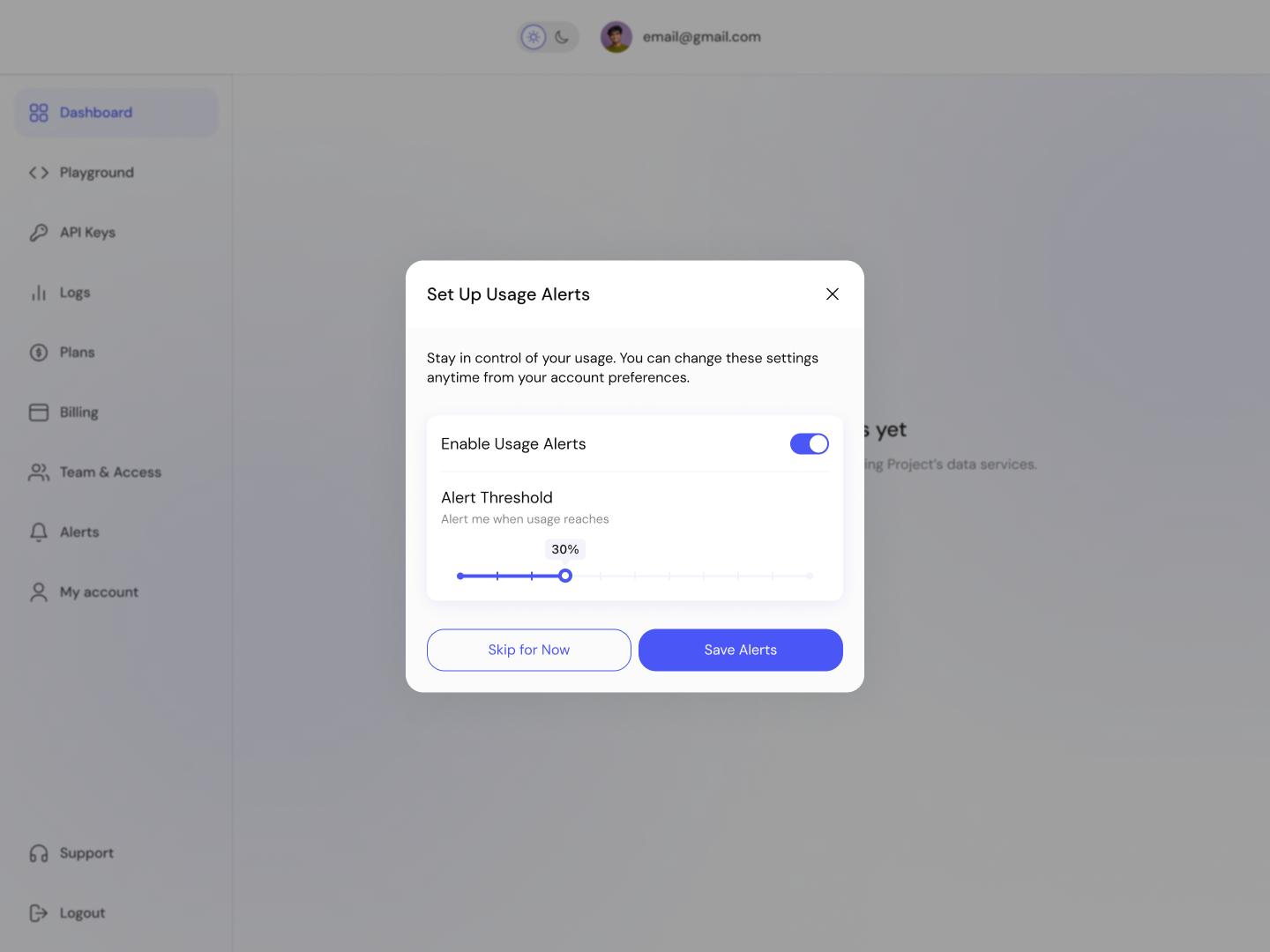This screenshot has height=952, width=1270.
Task: Click the Logout arrow icon
Action: (39, 912)
